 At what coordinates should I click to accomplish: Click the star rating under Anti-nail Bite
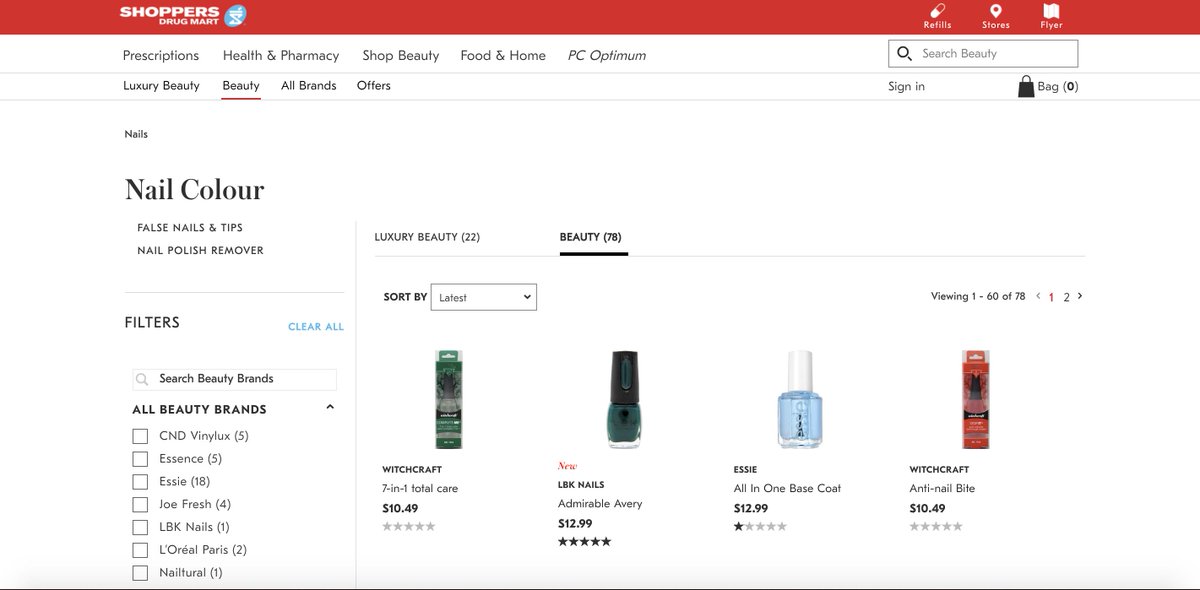[x=936, y=526]
